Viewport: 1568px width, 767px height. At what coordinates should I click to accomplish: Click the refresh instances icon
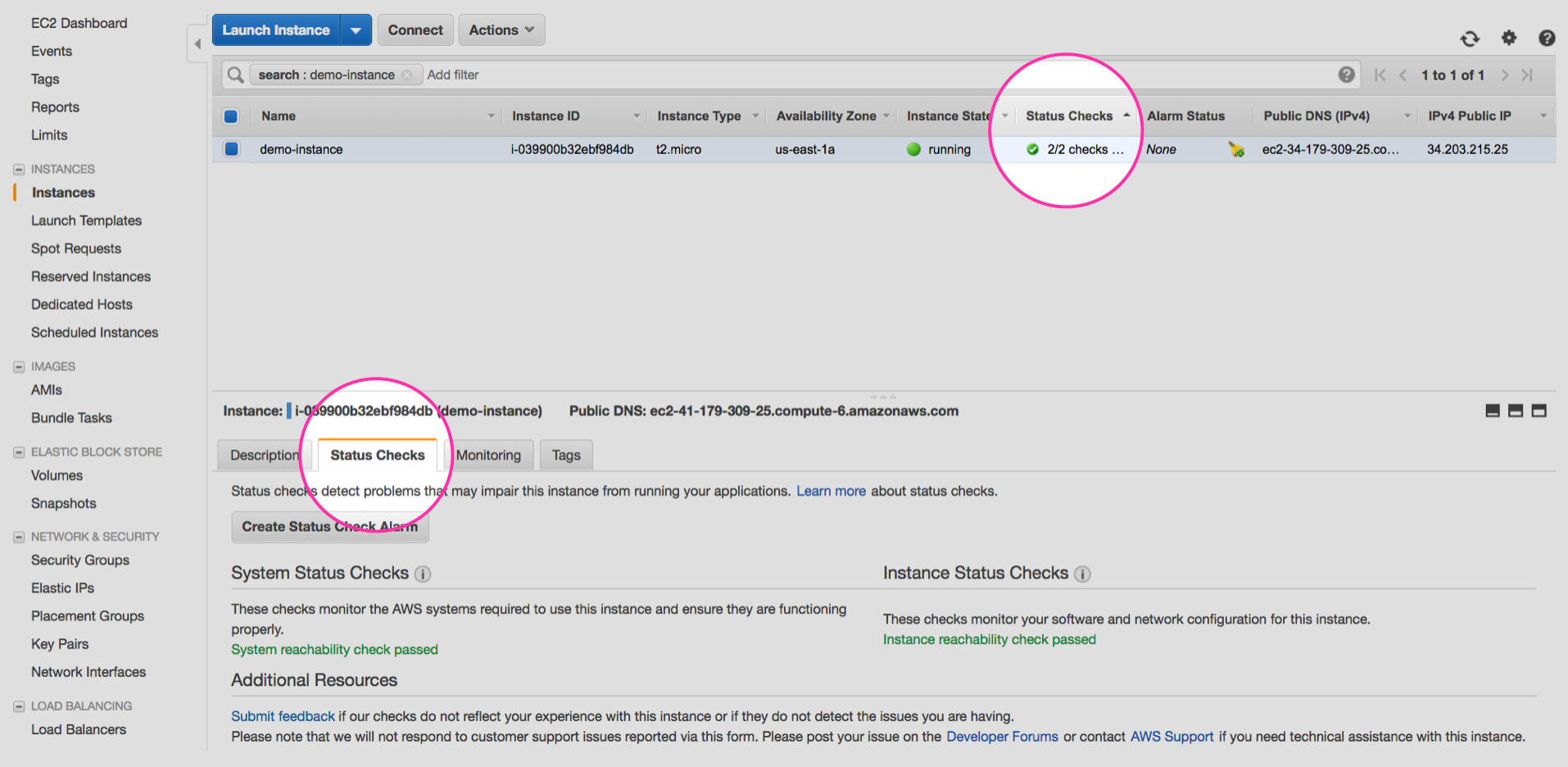coord(1471,39)
